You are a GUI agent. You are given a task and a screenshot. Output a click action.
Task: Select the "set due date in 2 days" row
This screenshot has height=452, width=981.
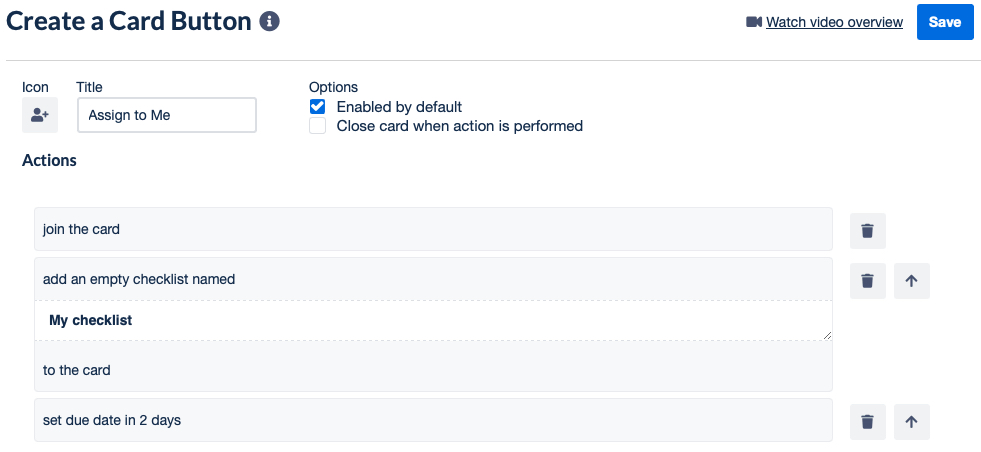coord(432,420)
